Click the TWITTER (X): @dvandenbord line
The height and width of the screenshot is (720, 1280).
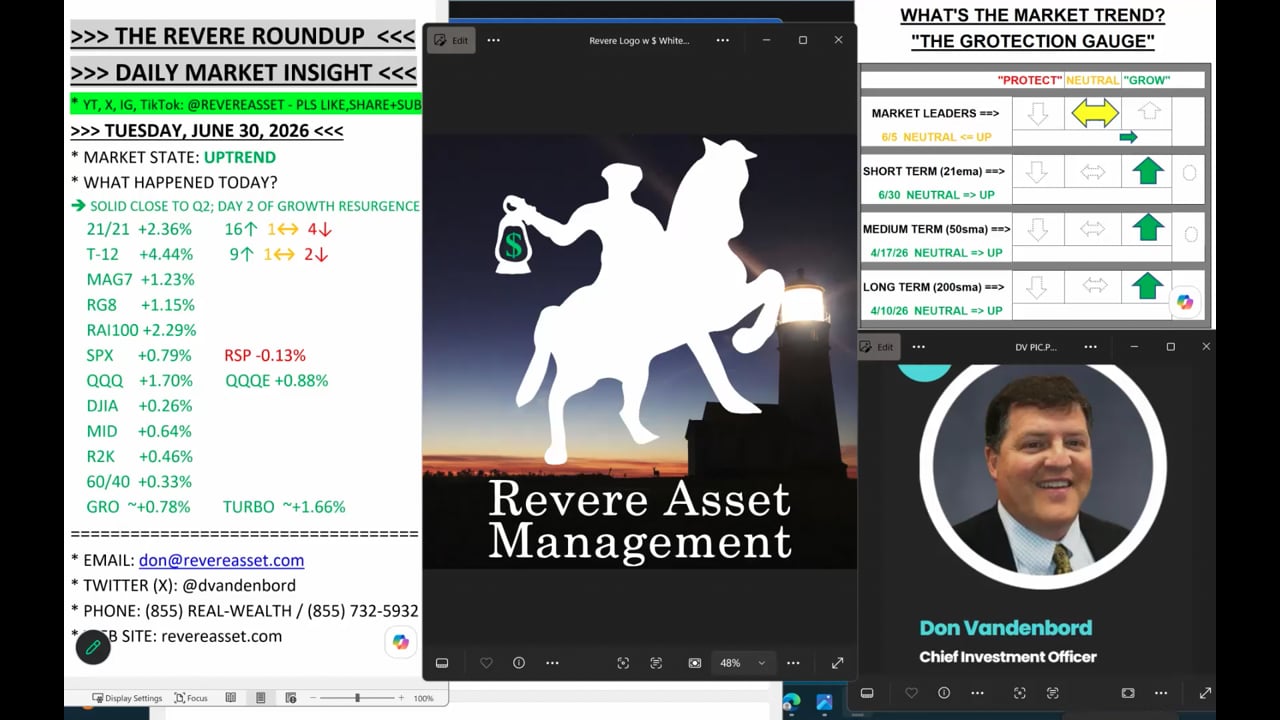pyautogui.click(x=183, y=585)
